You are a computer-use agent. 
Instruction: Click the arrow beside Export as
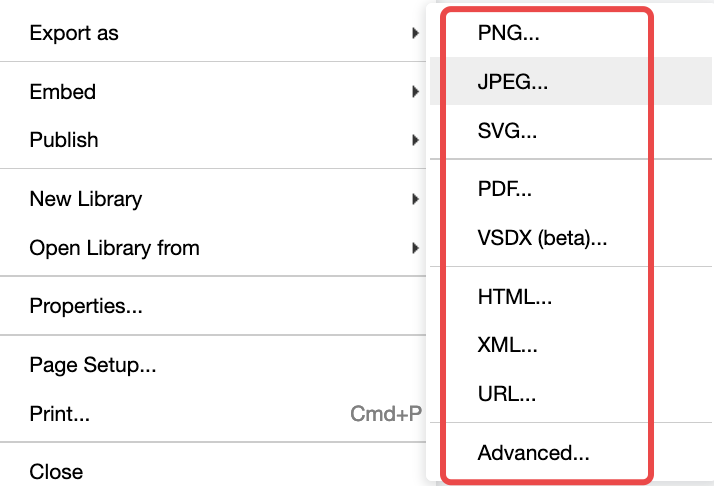pos(415,34)
